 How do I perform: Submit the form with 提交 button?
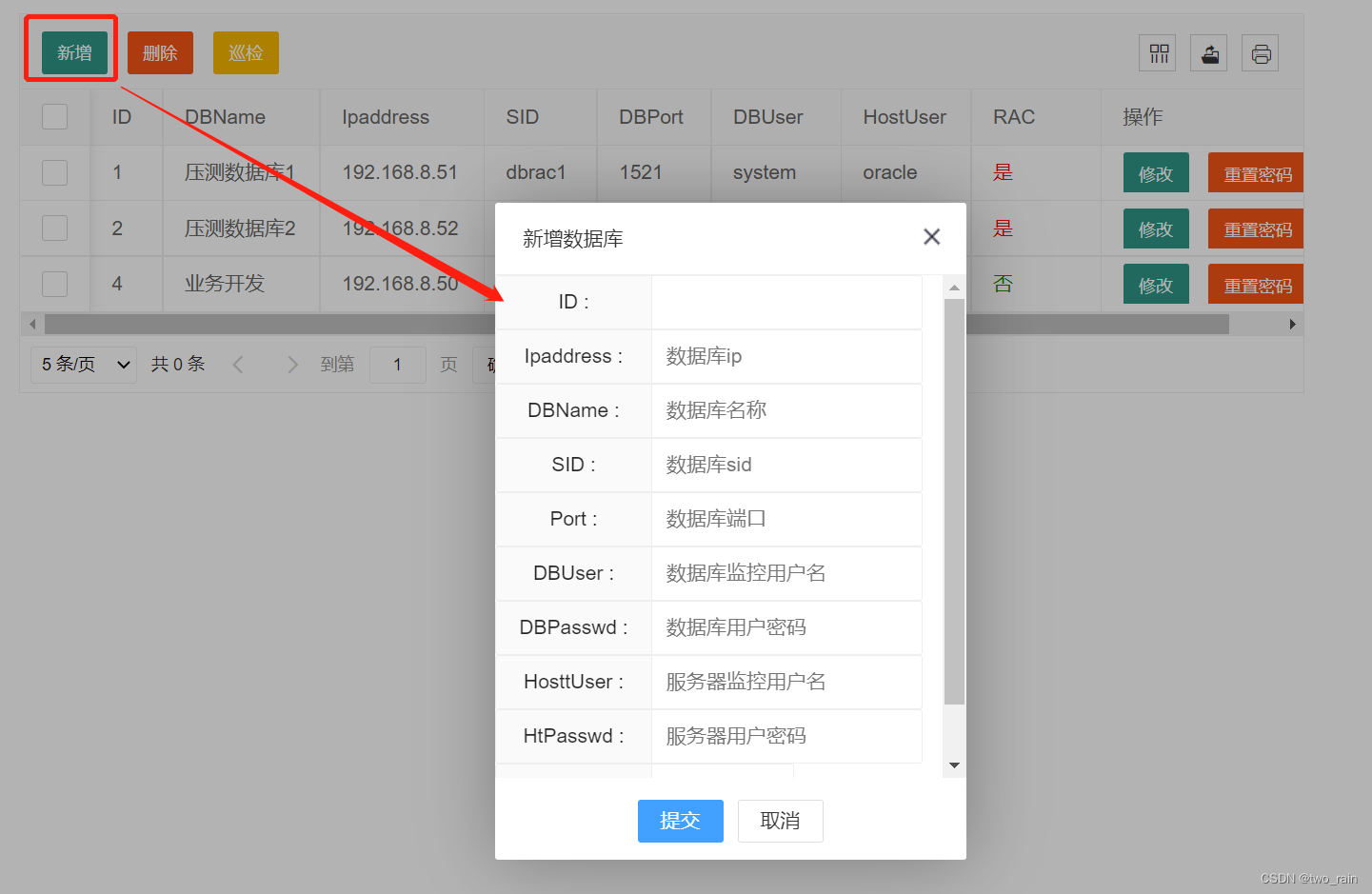click(x=680, y=821)
